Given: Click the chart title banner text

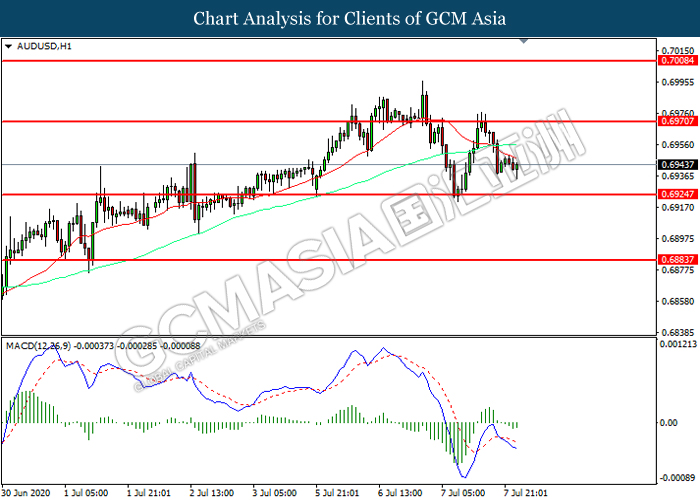Looking at the screenshot, I should point(350,19).
